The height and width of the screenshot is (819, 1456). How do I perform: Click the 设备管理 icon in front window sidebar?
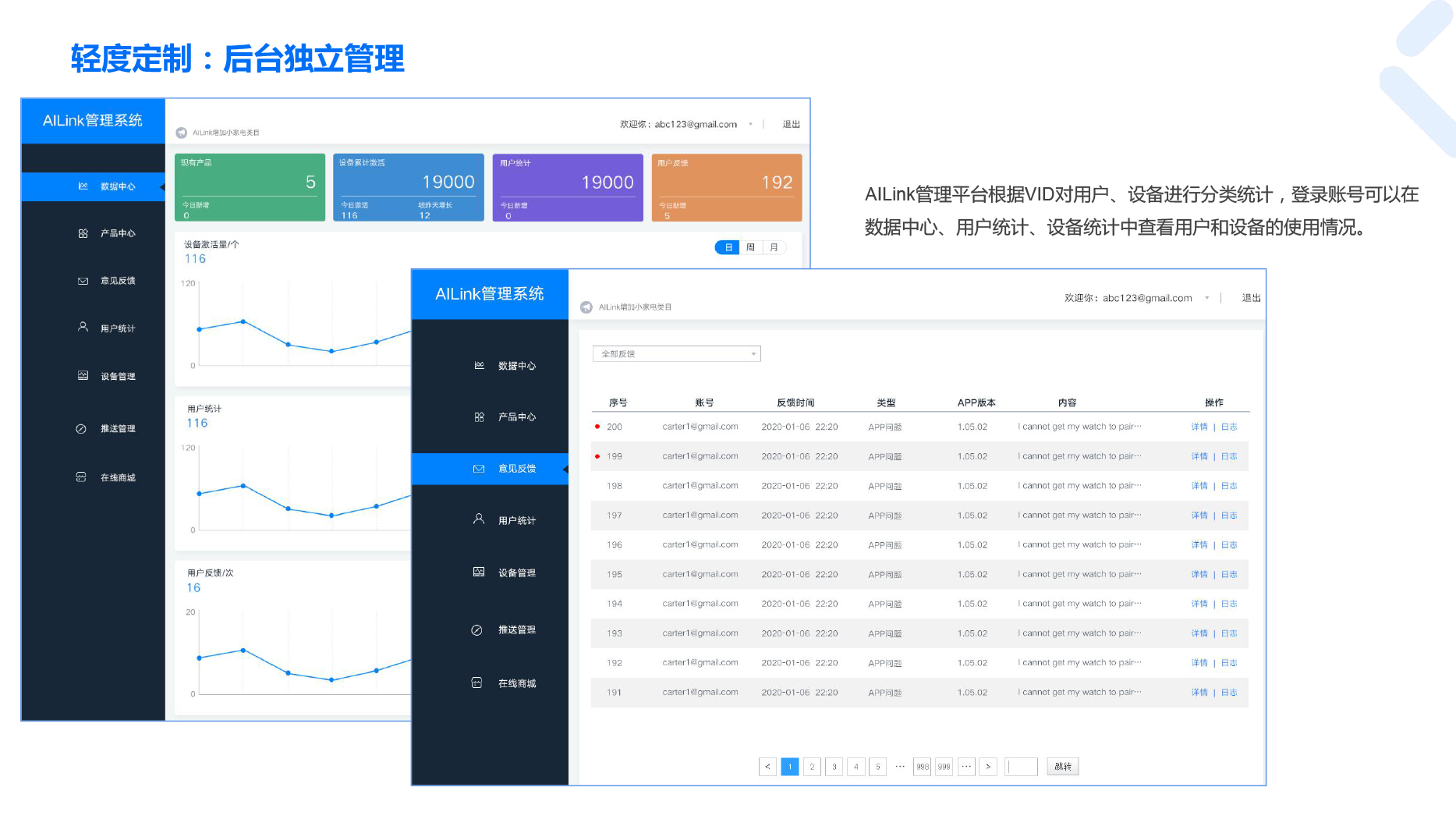coord(479,572)
